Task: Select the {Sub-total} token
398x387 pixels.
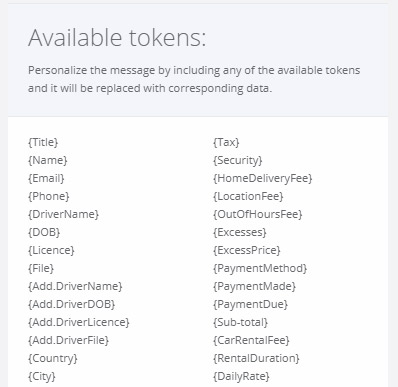Action: pyautogui.click(x=240, y=322)
